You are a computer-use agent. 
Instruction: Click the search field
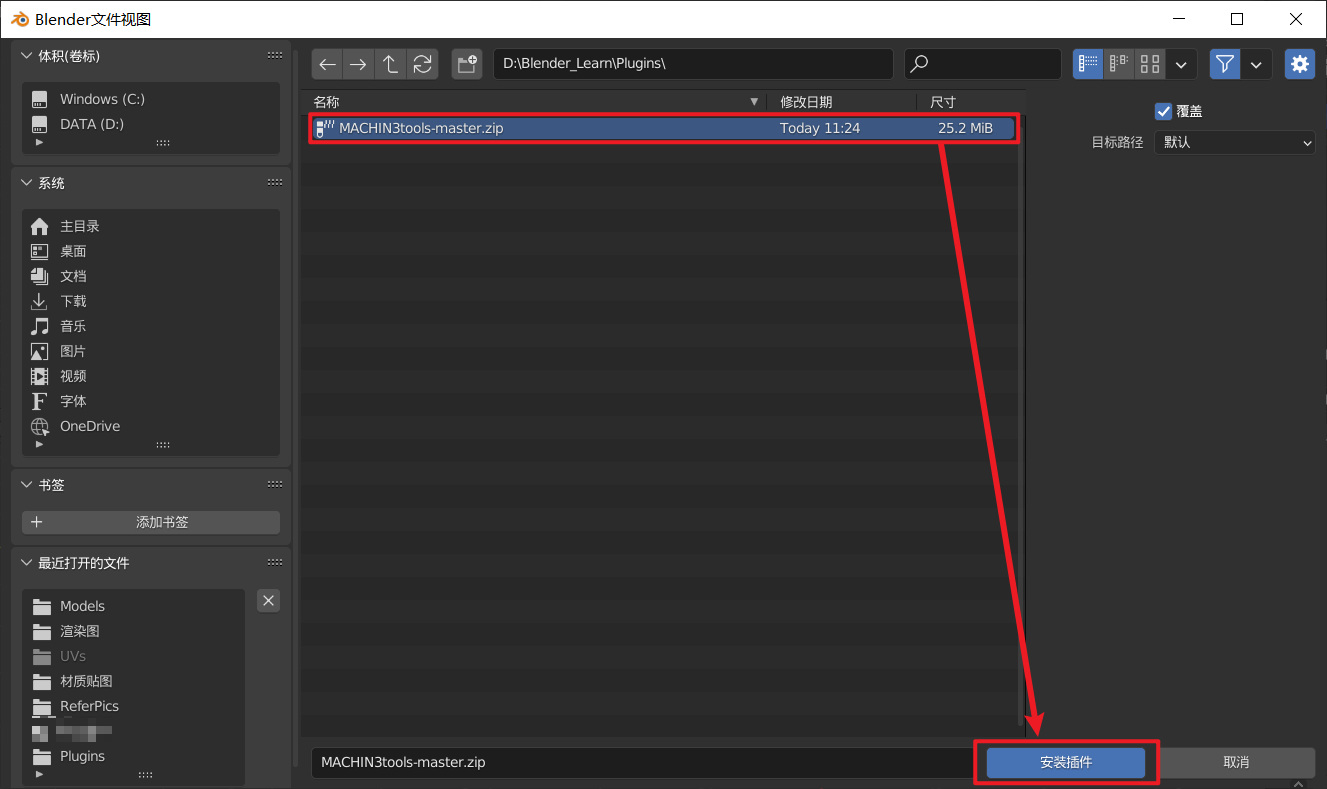point(982,64)
